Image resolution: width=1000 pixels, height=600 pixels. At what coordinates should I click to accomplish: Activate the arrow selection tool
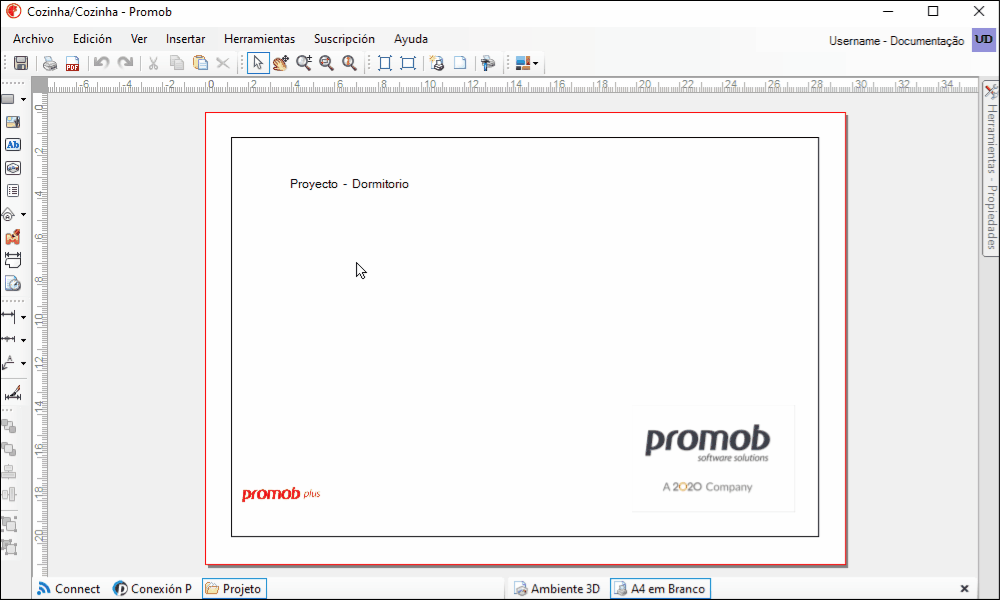point(258,62)
